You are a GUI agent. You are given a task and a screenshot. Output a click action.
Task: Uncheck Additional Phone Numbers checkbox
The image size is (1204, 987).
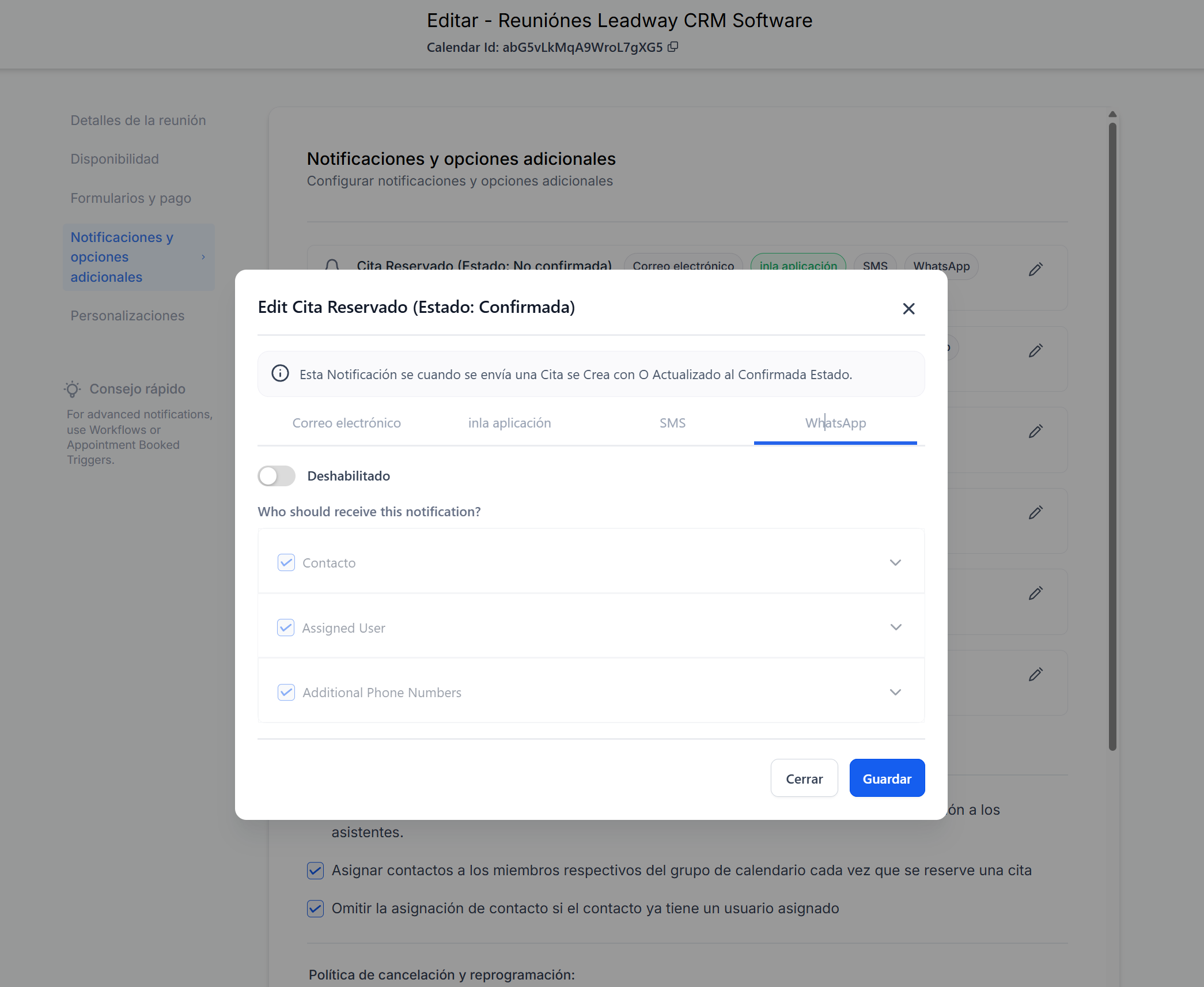coord(286,692)
